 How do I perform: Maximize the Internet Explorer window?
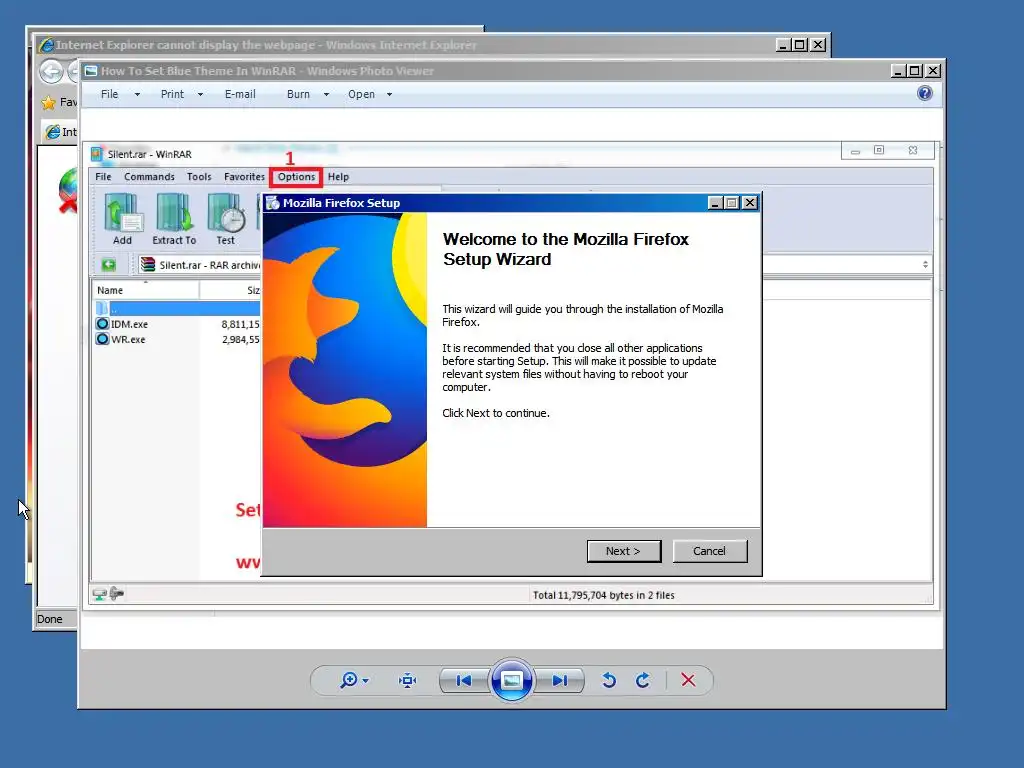tap(799, 45)
